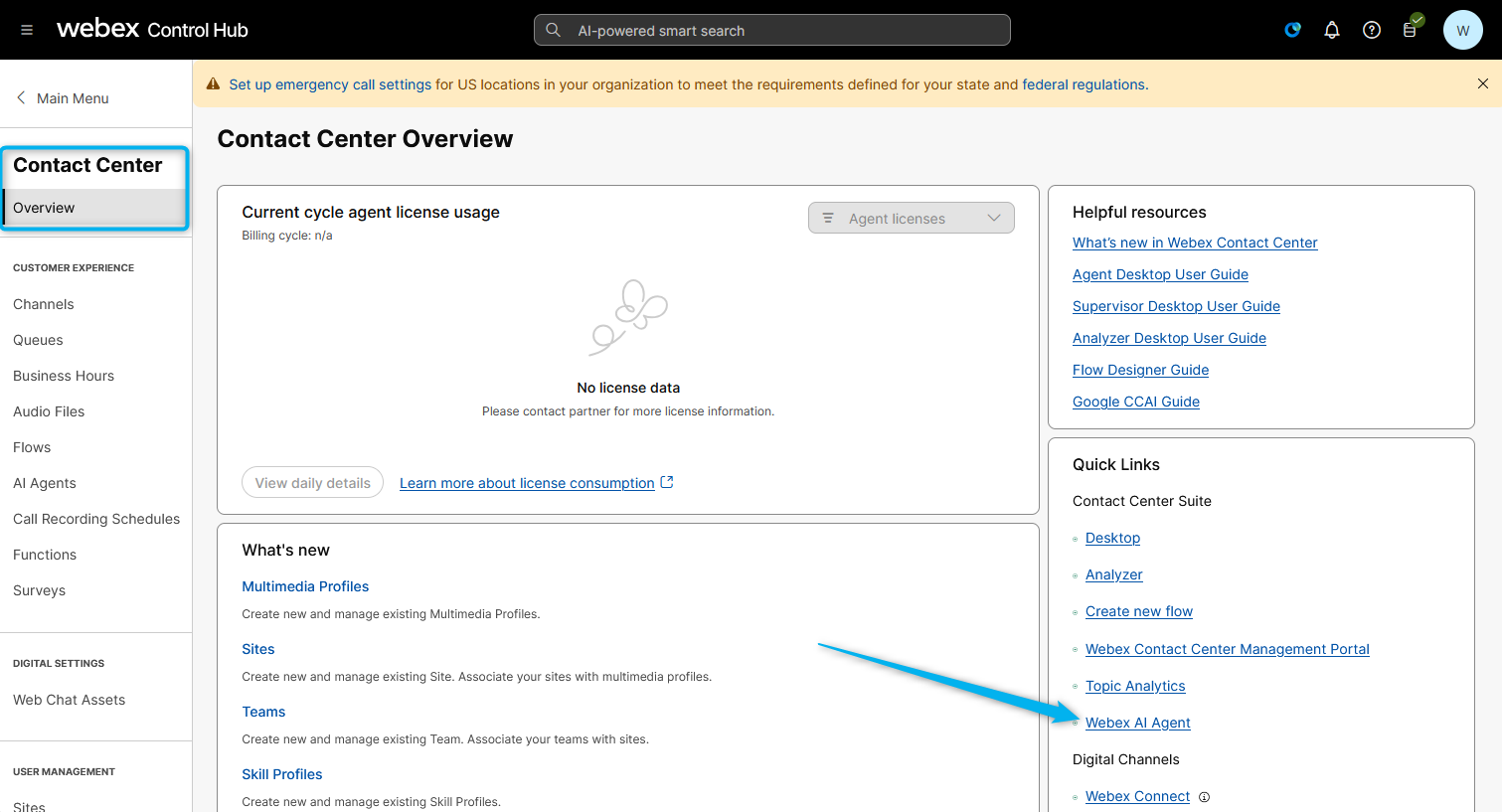
Task: Select Channels in the sidebar
Action: (44, 304)
